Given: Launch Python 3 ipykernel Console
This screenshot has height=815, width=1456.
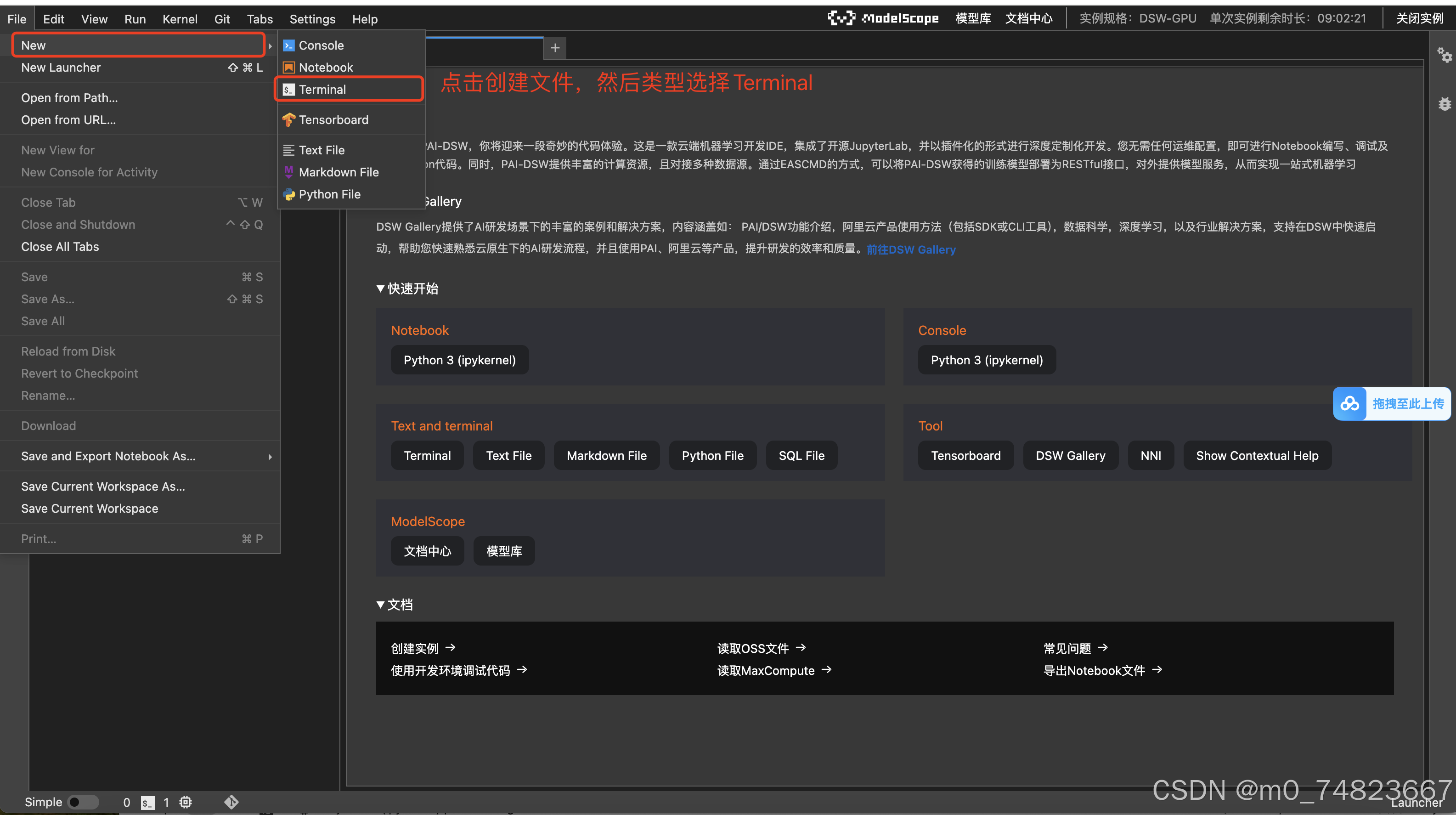Looking at the screenshot, I should coord(986,359).
